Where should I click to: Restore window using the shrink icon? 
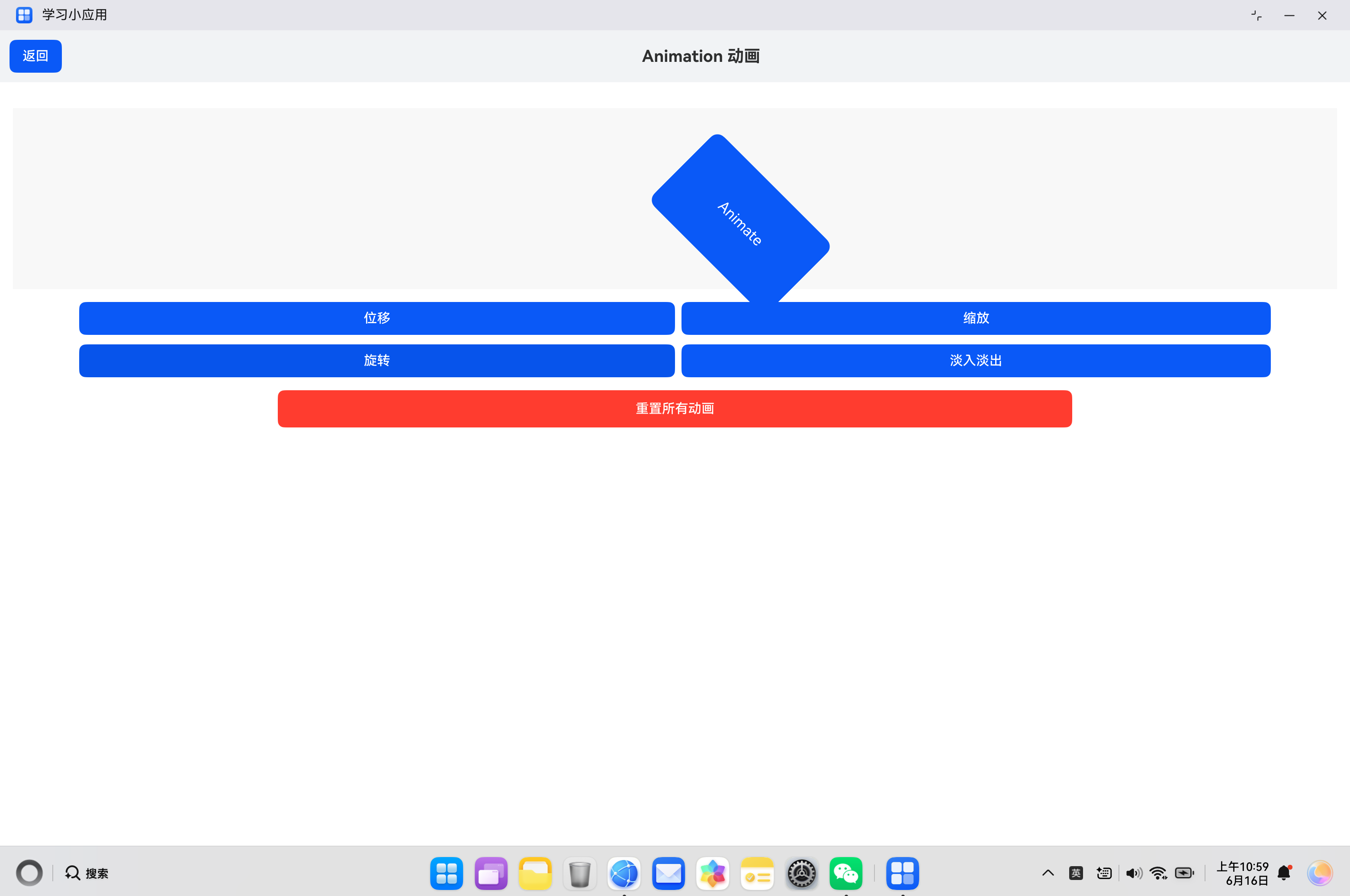pyautogui.click(x=1256, y=16)
